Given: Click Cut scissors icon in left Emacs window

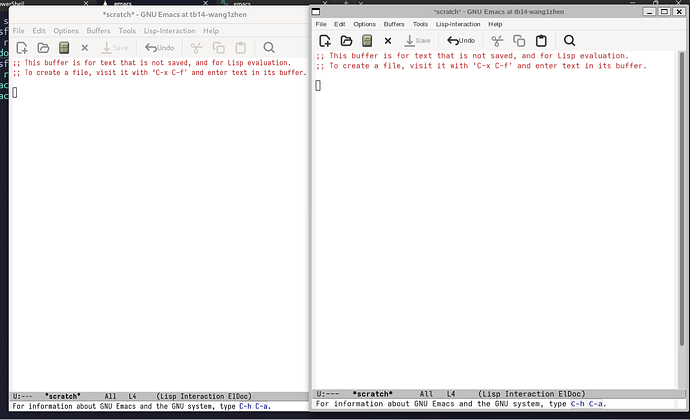Looking at the screenshot, I should [x=196, y=48].
